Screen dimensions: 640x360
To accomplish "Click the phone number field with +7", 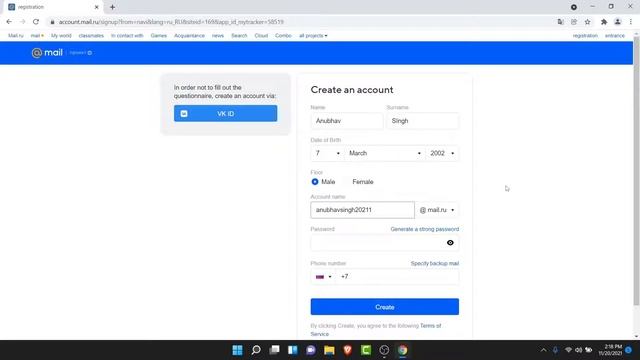I will click(397, 277).
